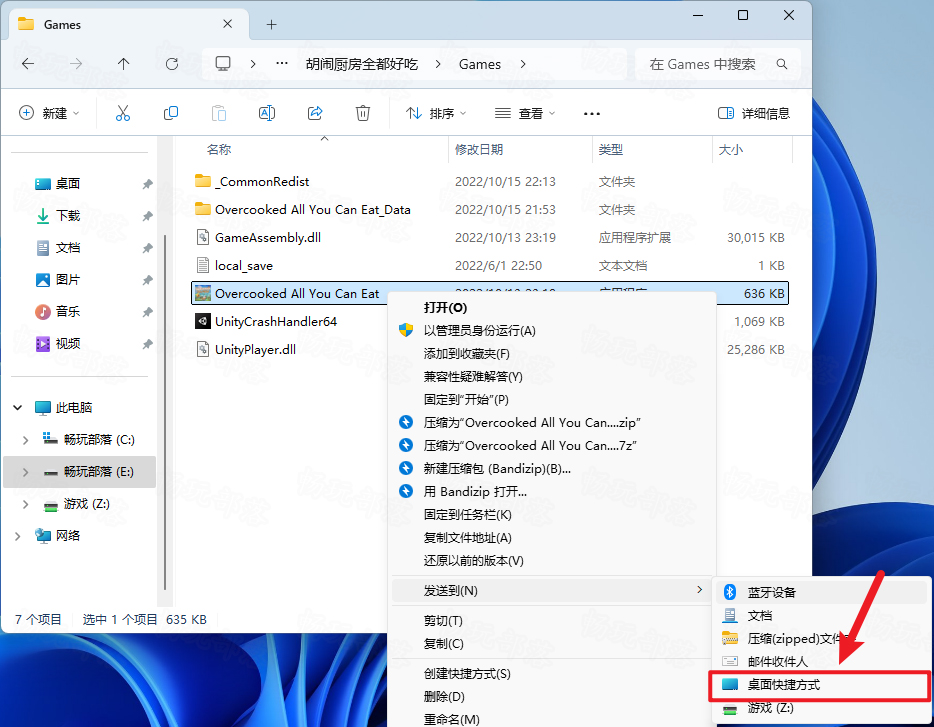This screenshot has width=934, height=727.
Task: Go back with the left arrow
Action: coord(28,64)
